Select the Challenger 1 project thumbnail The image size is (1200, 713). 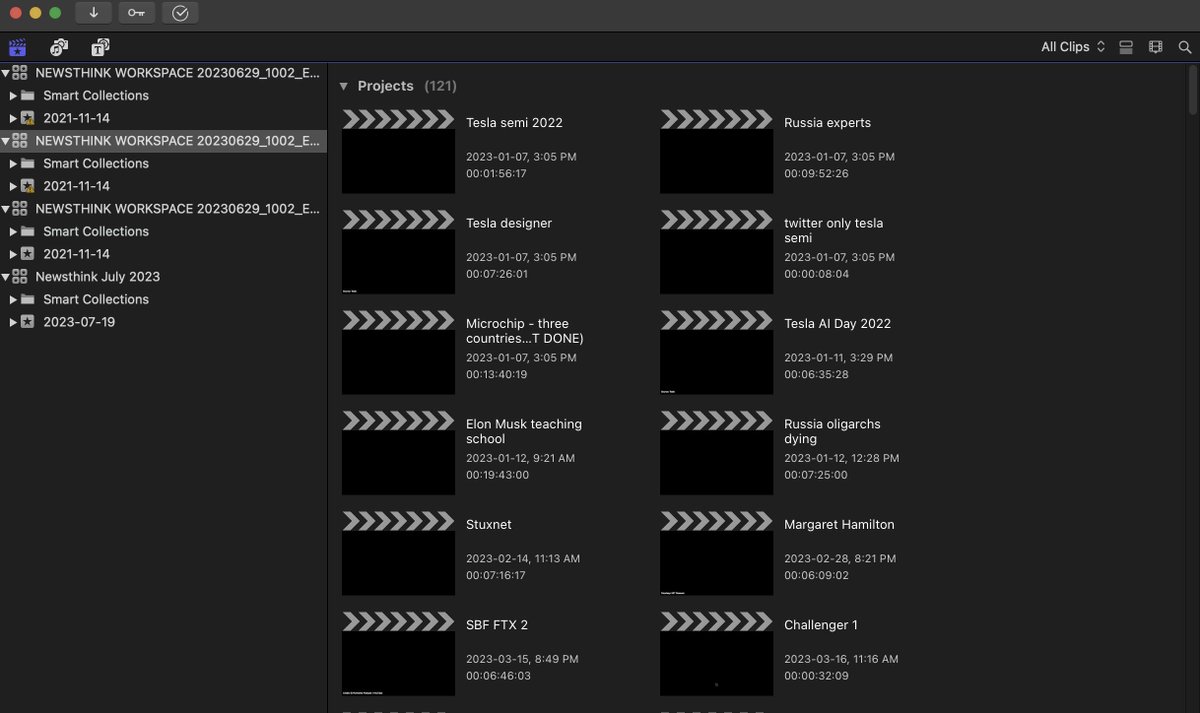tap(716, 653)
